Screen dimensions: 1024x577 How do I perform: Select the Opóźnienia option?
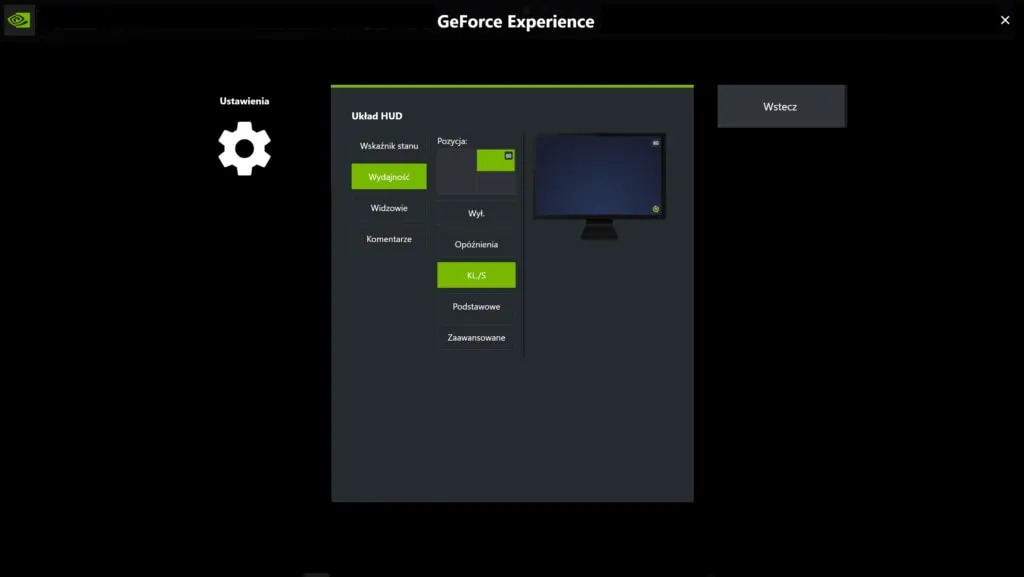(476, 244)
